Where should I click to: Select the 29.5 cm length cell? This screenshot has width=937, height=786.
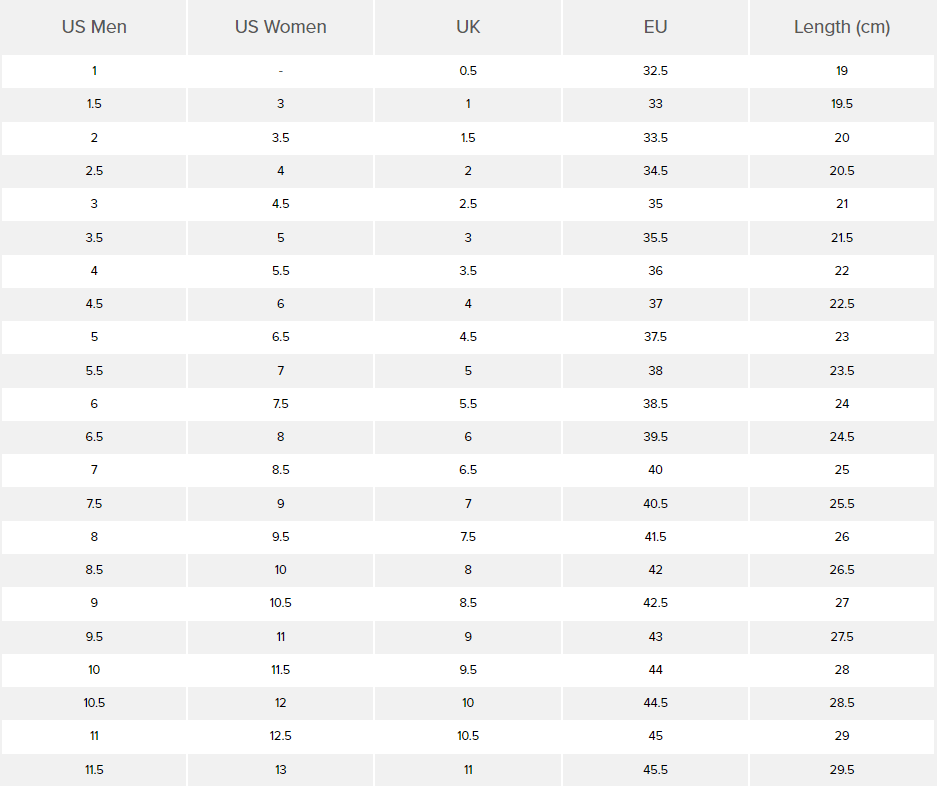coord(842,770)
